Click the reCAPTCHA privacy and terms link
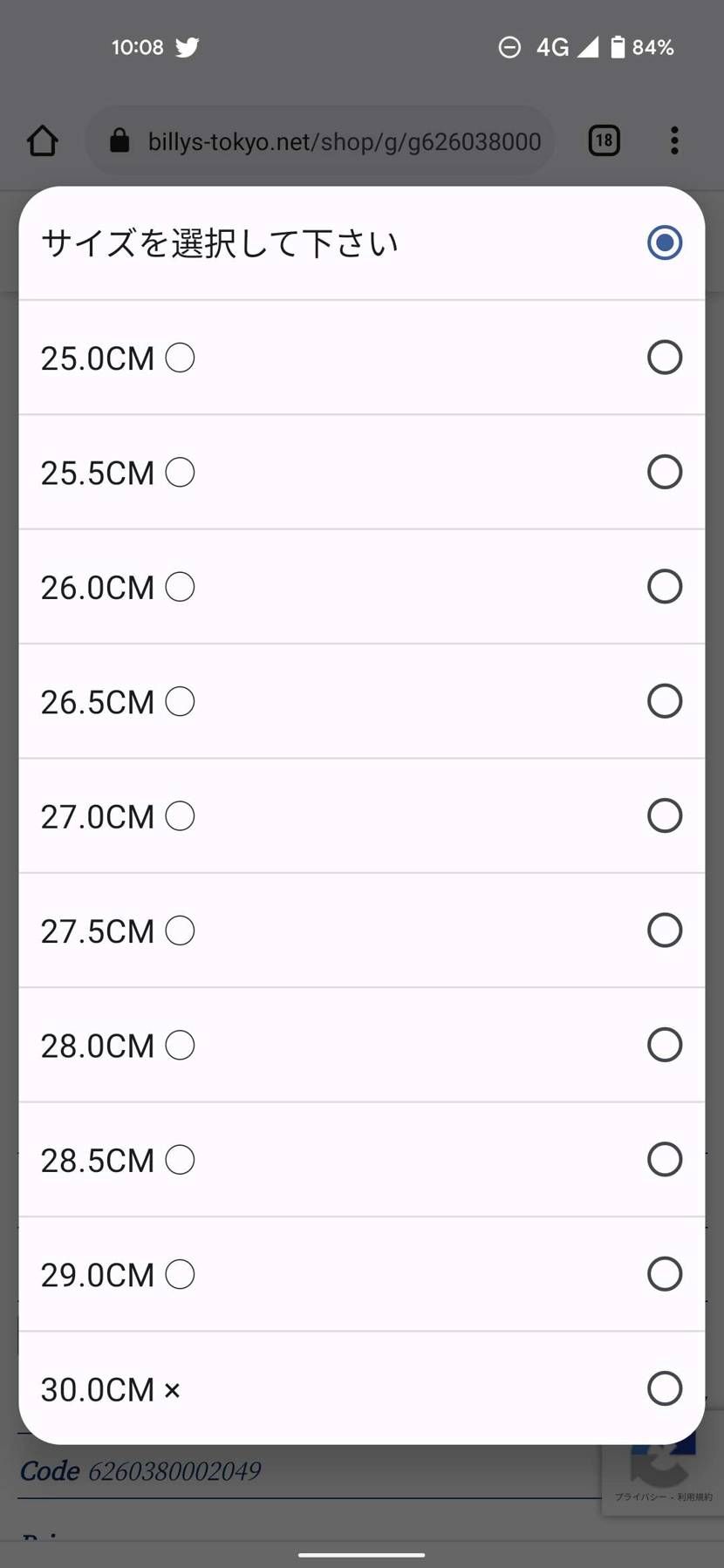724x1568 pixels. (663, 1497)
